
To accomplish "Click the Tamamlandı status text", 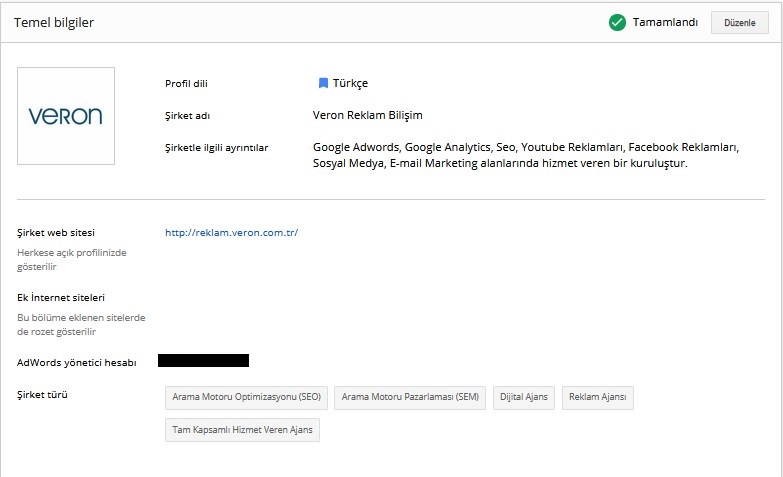I will [665, 23].
